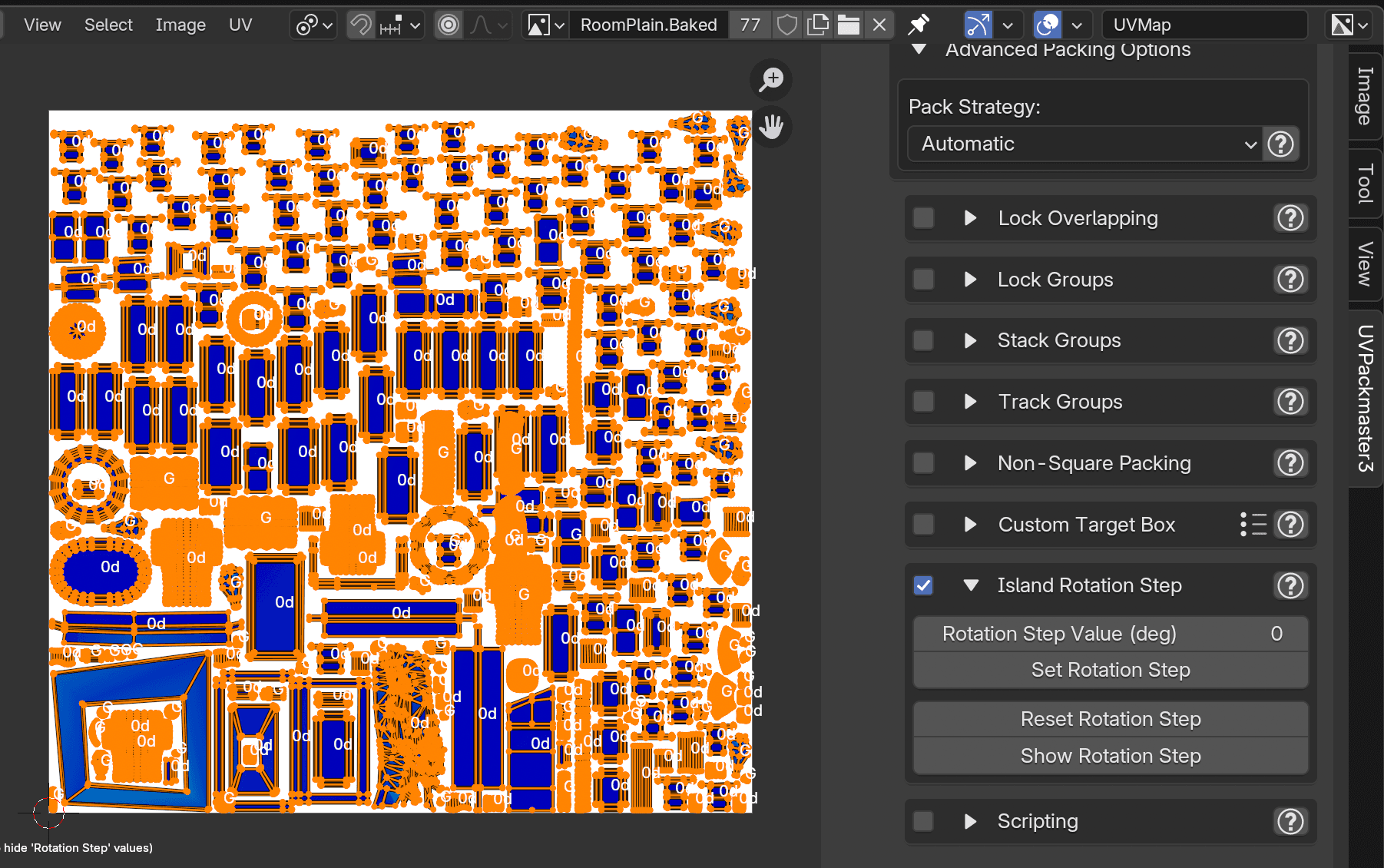This screenshot has width=1384, height=868.
Task: Enable the Custom Target Box checkbox
Action: pos(924,525)
